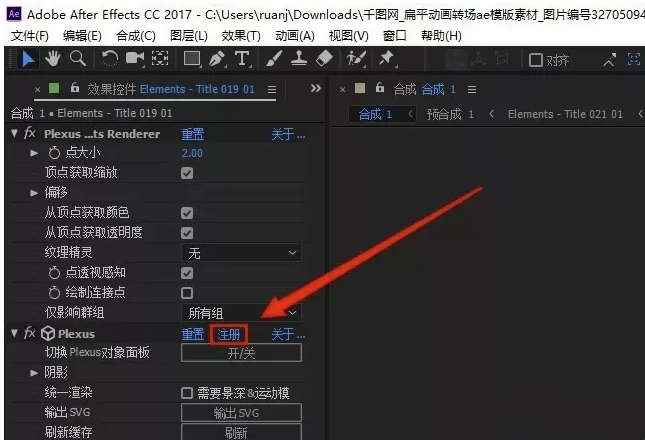Expand 阴影 property group
Image resolution: width=645 pixels, height=440 pixels.
click(x=34, y=373)
